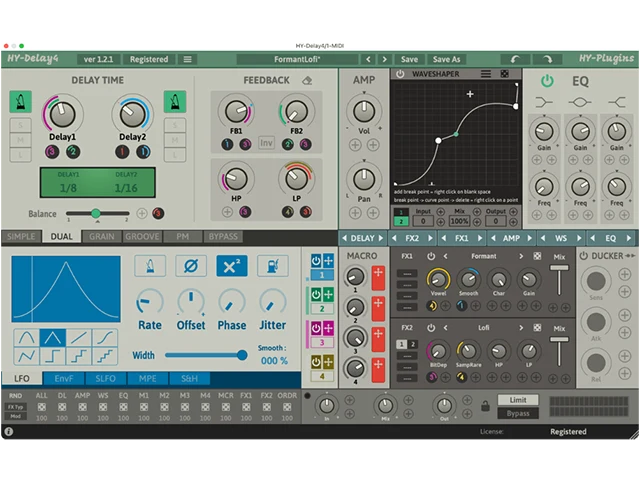Click the LFO metronome sync button
This screenshot has width=640, height=480.
point(150,266)
